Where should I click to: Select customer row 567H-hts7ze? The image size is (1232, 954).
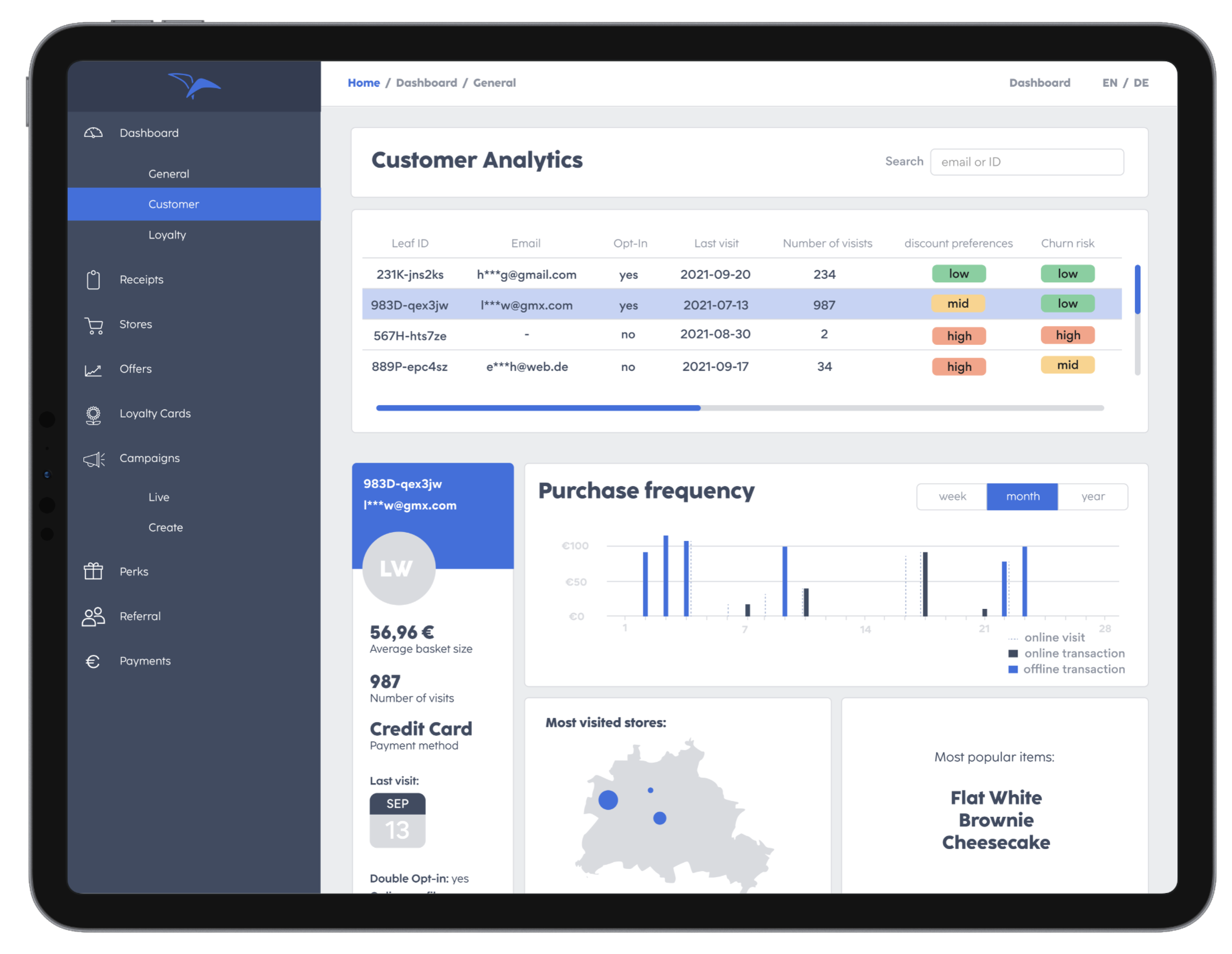[x=410, y=336]
